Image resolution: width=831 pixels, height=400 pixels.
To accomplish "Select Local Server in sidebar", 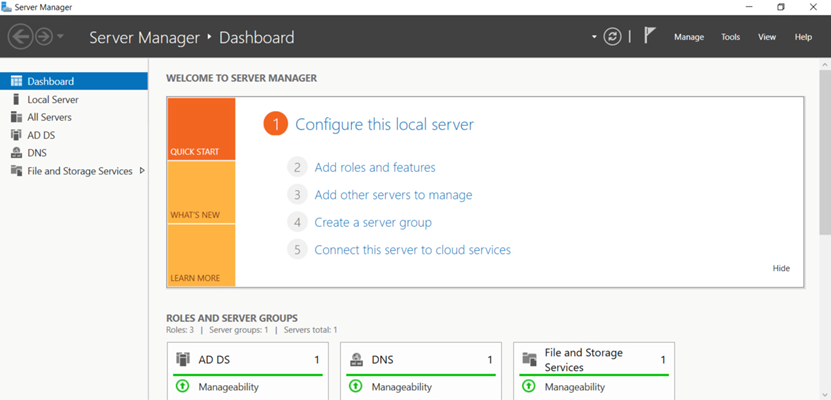I will (x=52, y=99).
